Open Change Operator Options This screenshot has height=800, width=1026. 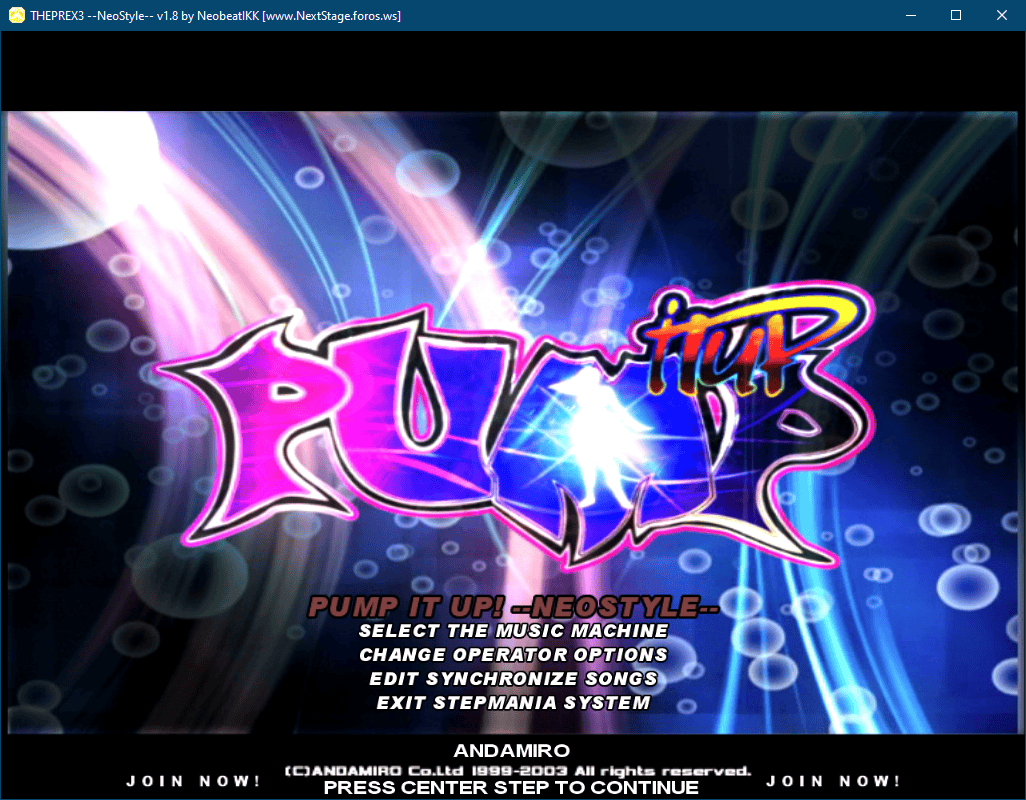(513, 655)
